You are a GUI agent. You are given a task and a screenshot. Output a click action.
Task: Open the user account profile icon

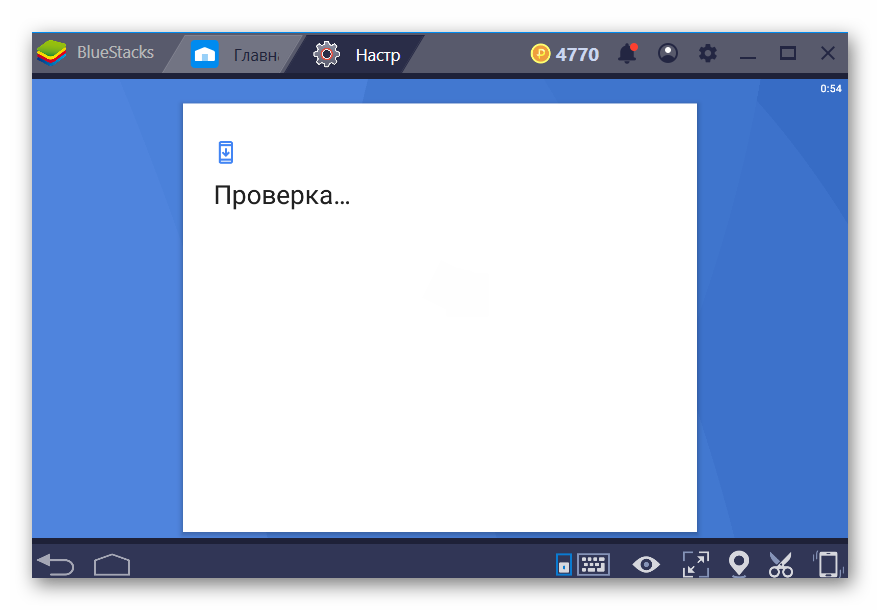668,54
